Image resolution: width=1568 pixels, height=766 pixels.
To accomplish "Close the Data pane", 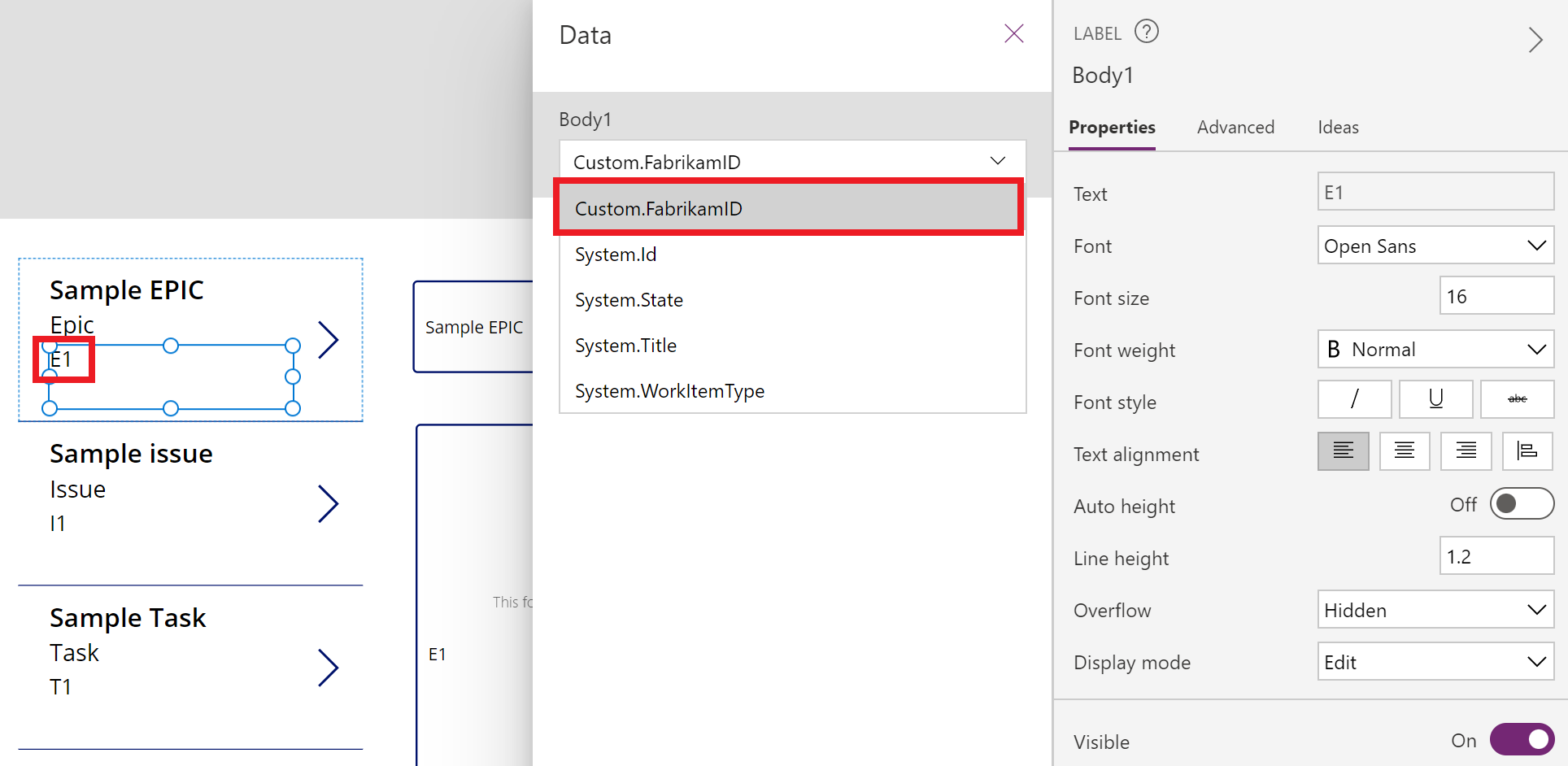I will tap(1013, 33).
